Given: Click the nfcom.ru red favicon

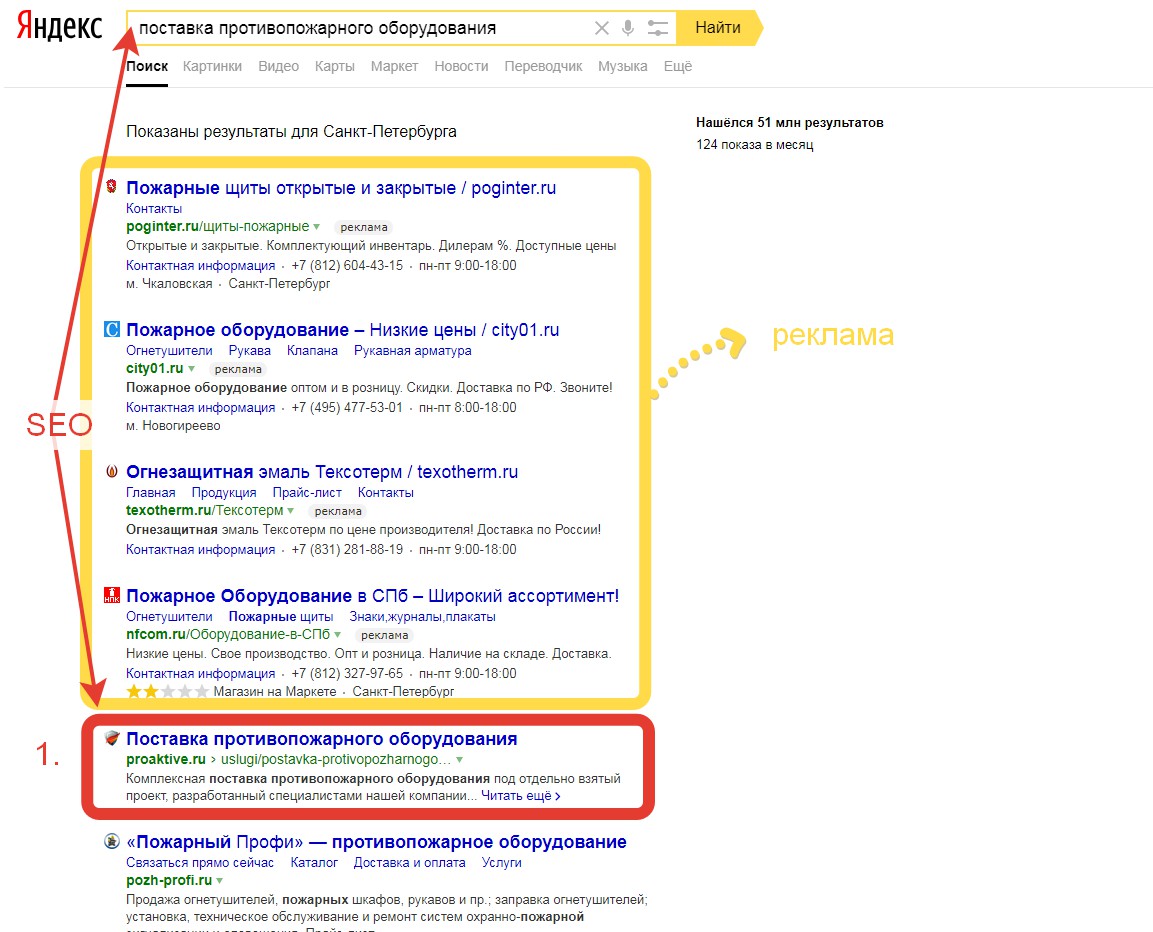Looking at the screenshot, I should pyautogui.click(x=112, y=595).
